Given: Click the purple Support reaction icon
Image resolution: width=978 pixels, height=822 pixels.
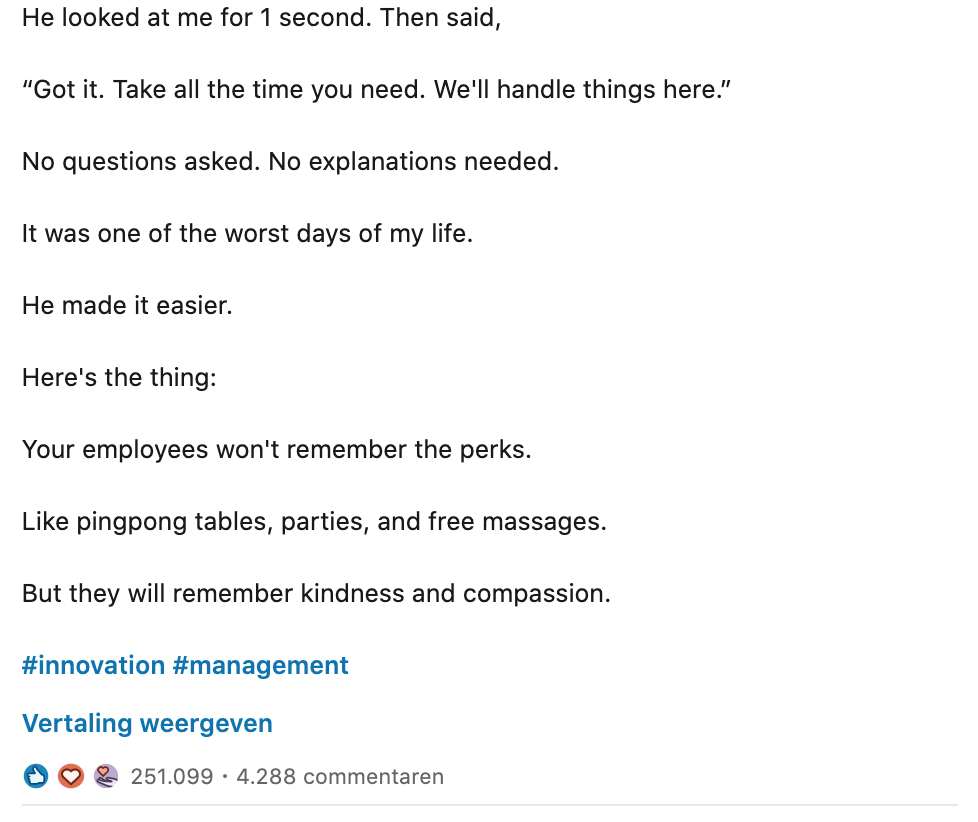Looking at the screenshot, I should 106,776.
